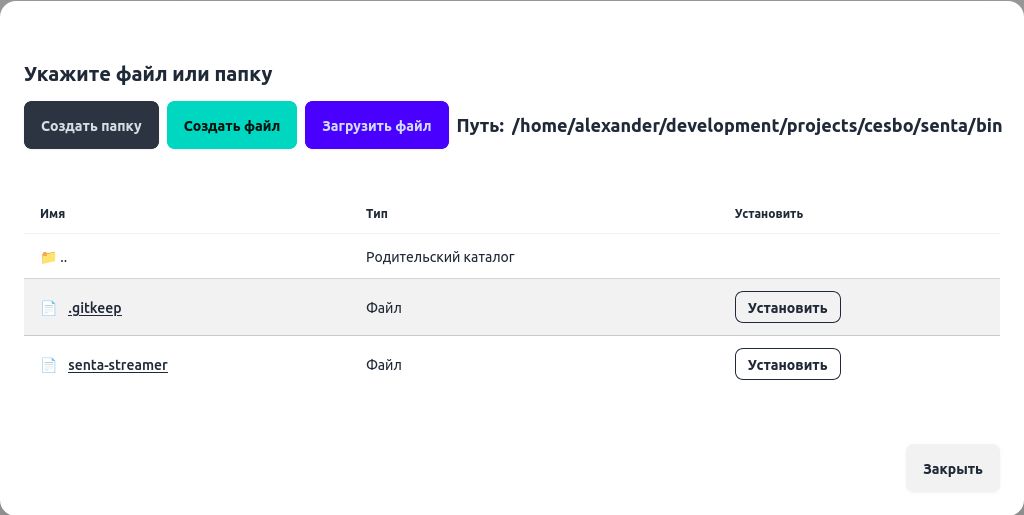Select the Родительский каталог type cell
Viewport: 1024px width, 515px height.
[440, 257]
